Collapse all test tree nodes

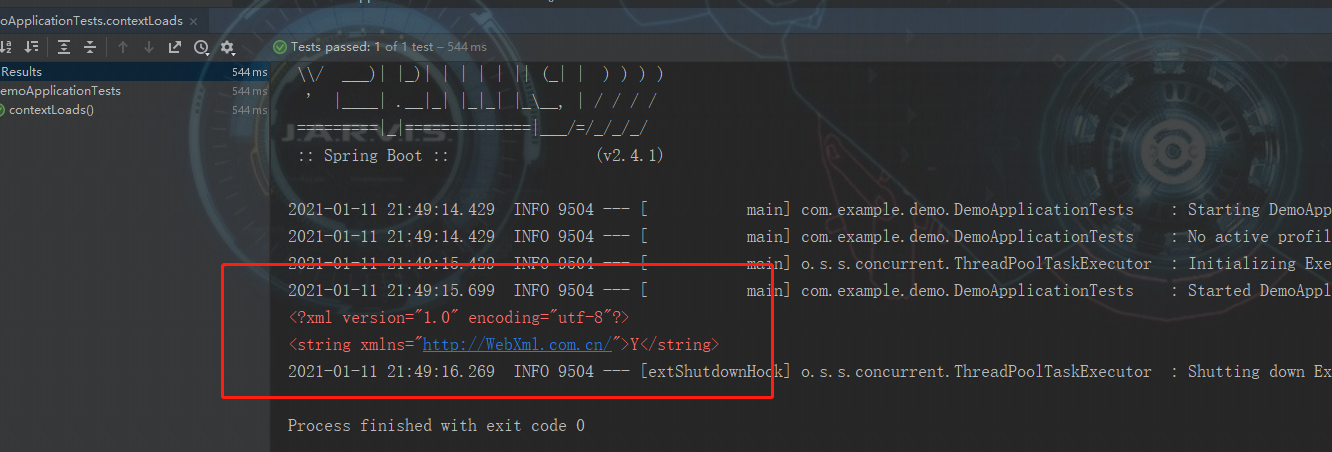tap(90, 47)
